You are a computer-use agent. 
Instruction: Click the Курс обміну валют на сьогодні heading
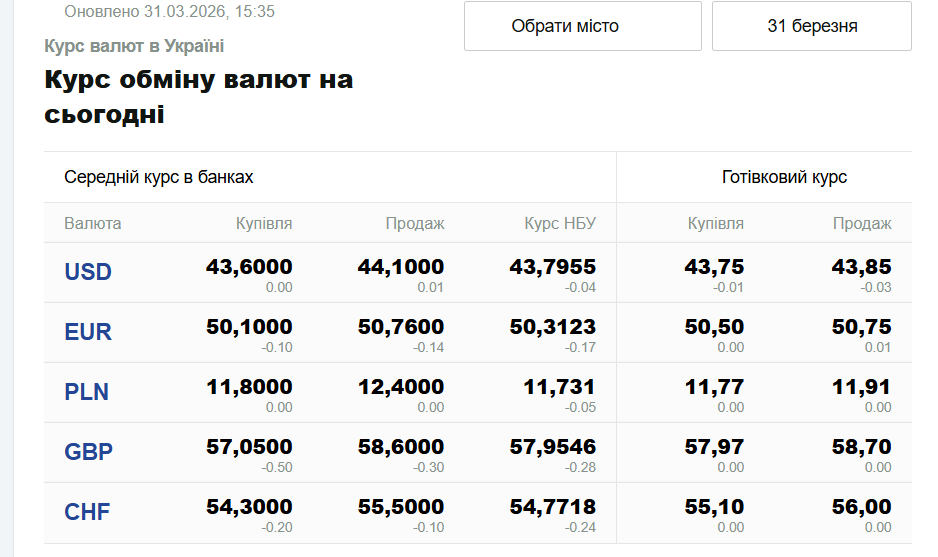(198, 97)
